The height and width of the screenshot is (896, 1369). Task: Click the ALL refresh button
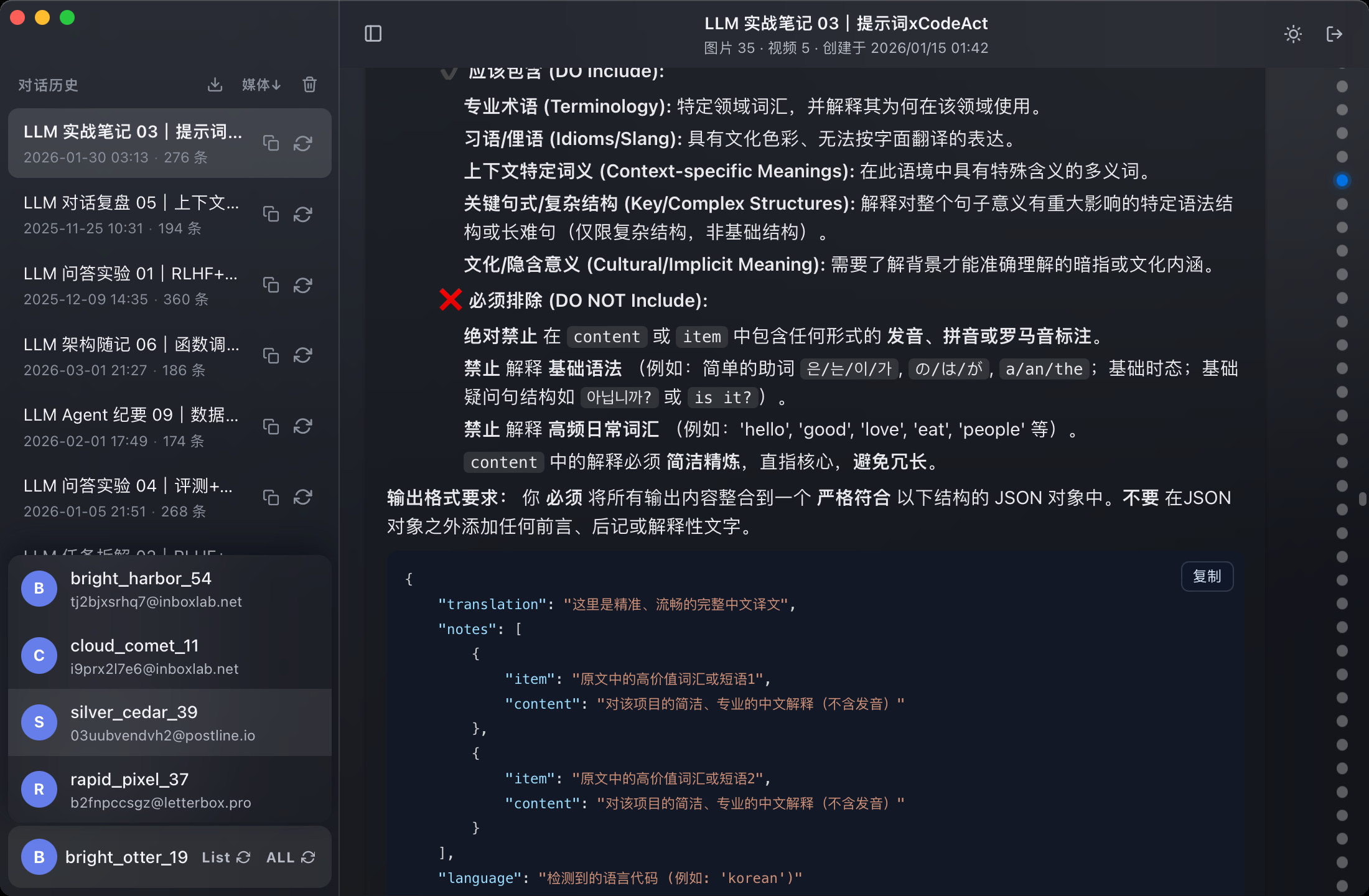(x=291, y=857)
